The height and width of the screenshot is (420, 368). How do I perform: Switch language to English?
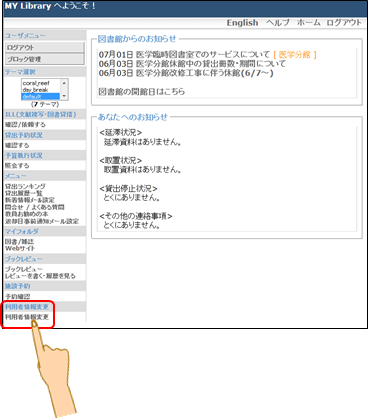pyautogui.click(x=242, y=23)
